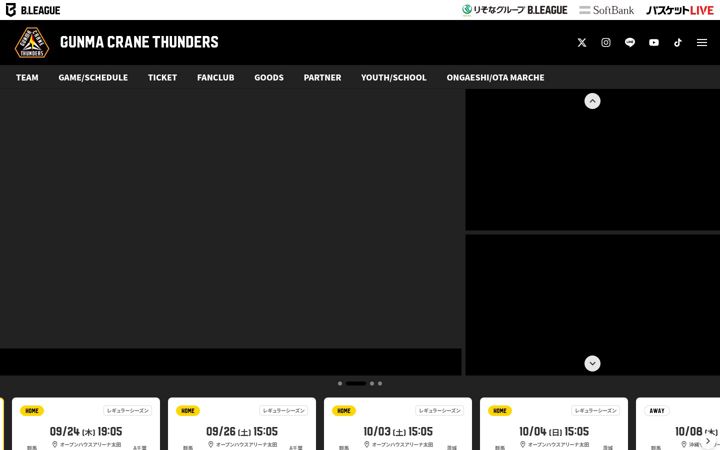Click the Gunma Crane Thunders team emblem
Screen dimensions: 720x450
coord(32,42)
